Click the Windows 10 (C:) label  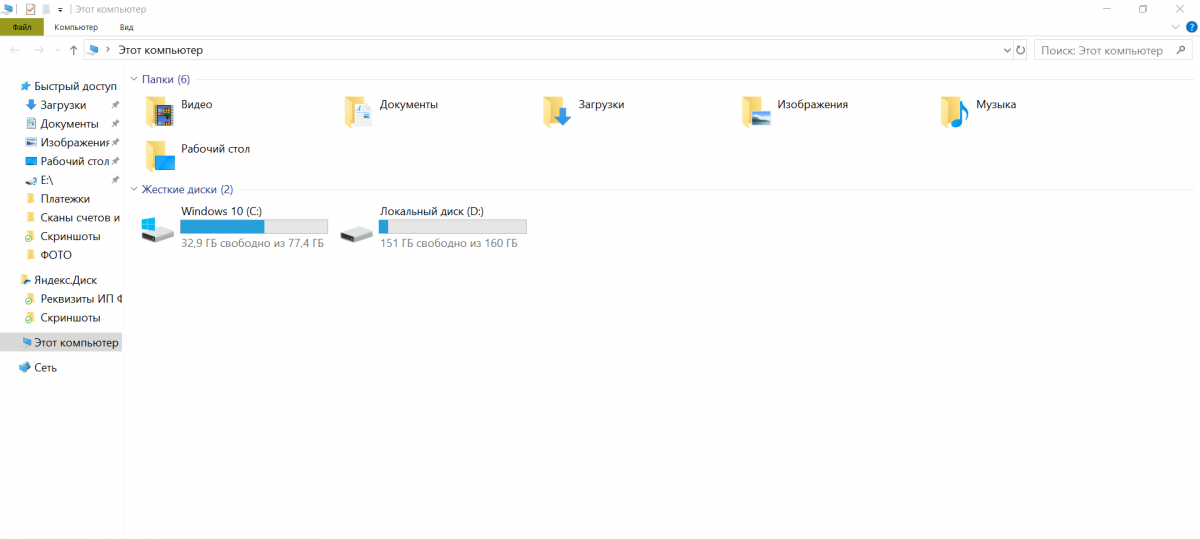[221, 212]
